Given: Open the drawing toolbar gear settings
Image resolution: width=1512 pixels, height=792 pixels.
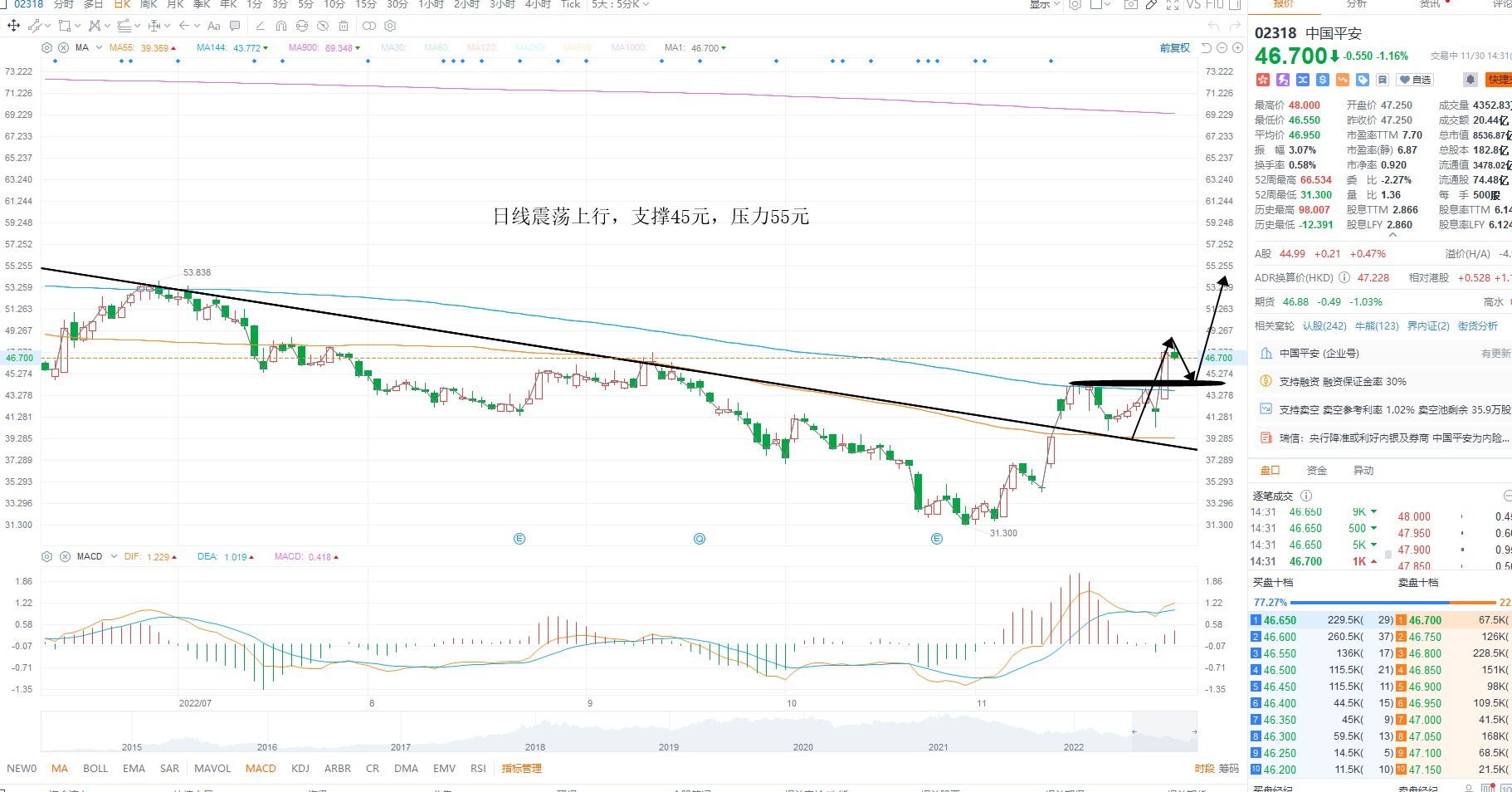Looking at the screenshot, I should 390,26.
